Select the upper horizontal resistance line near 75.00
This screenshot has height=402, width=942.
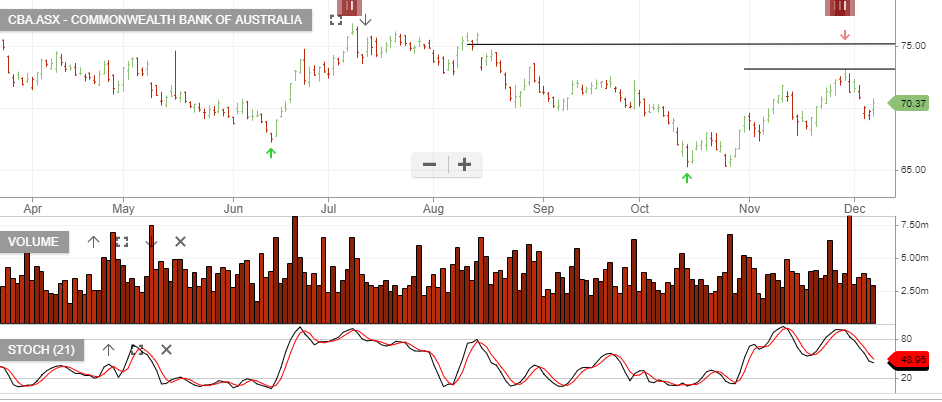(681, 44)
